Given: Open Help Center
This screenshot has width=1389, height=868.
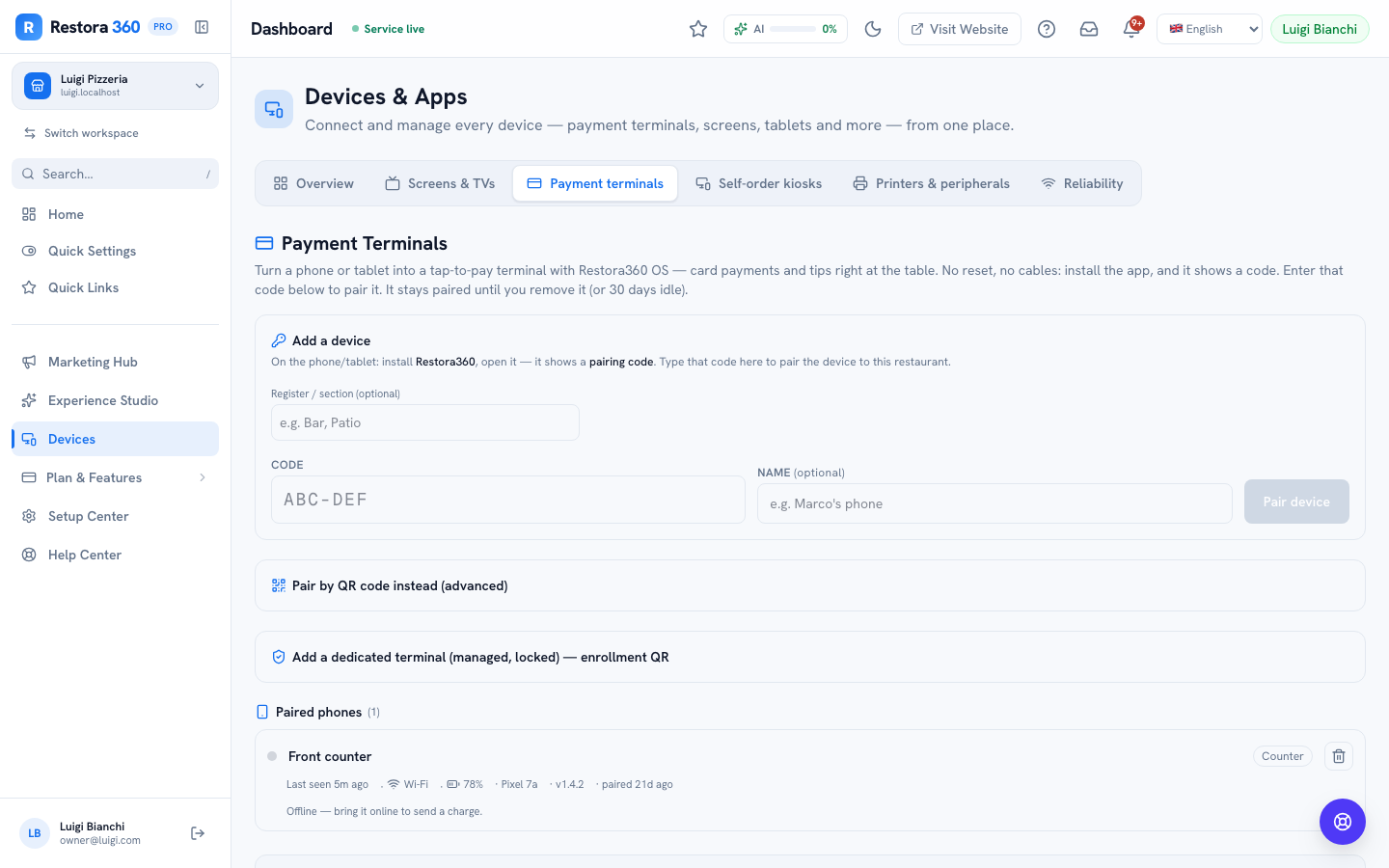Looking at the screenshot, I should (115, 555).
